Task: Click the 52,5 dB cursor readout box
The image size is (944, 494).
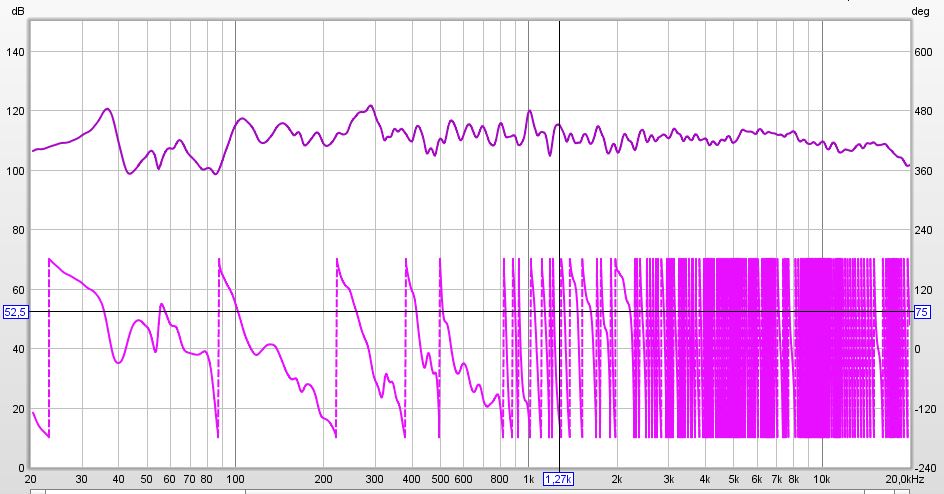Action: 16,312
